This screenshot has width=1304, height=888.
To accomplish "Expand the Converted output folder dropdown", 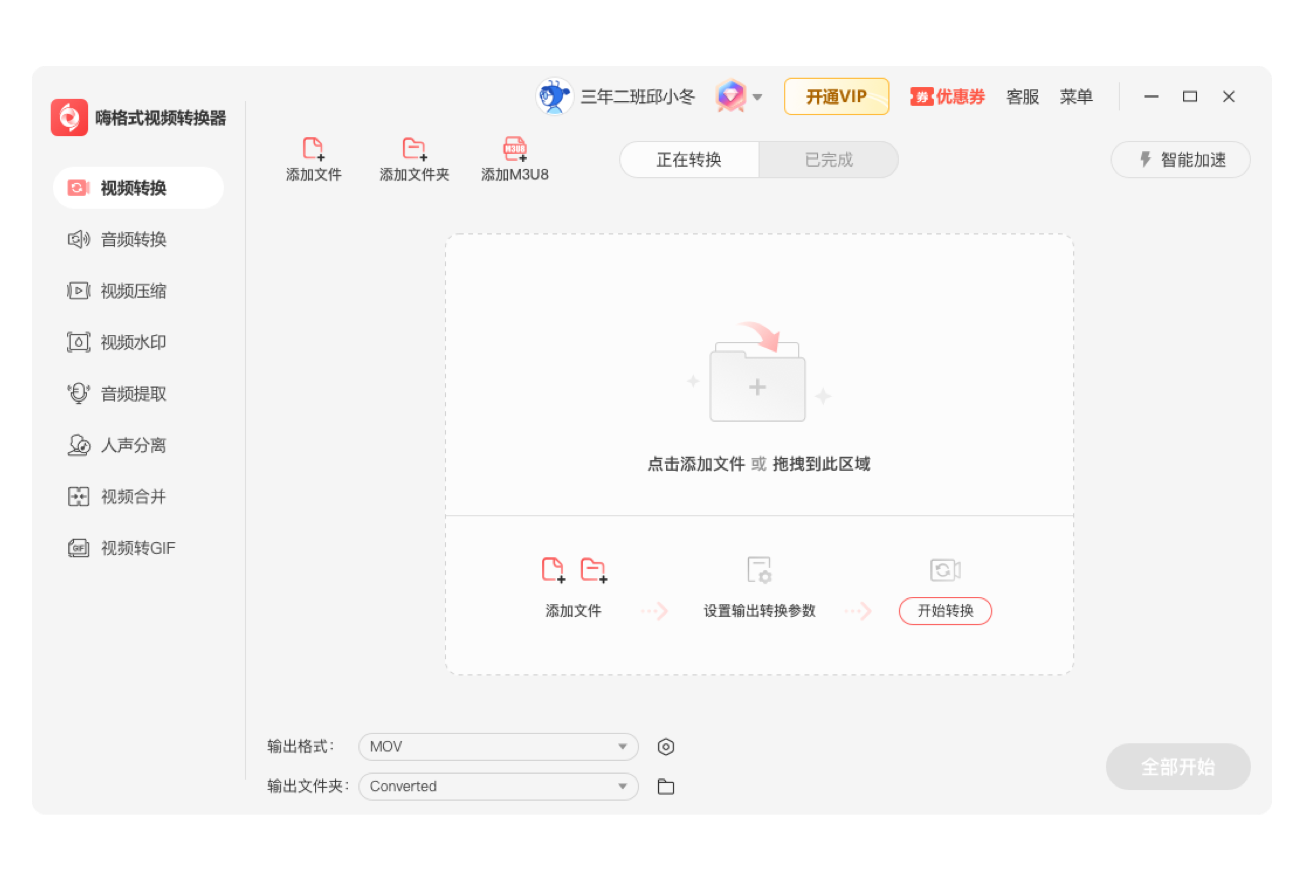I will point(497,786).
